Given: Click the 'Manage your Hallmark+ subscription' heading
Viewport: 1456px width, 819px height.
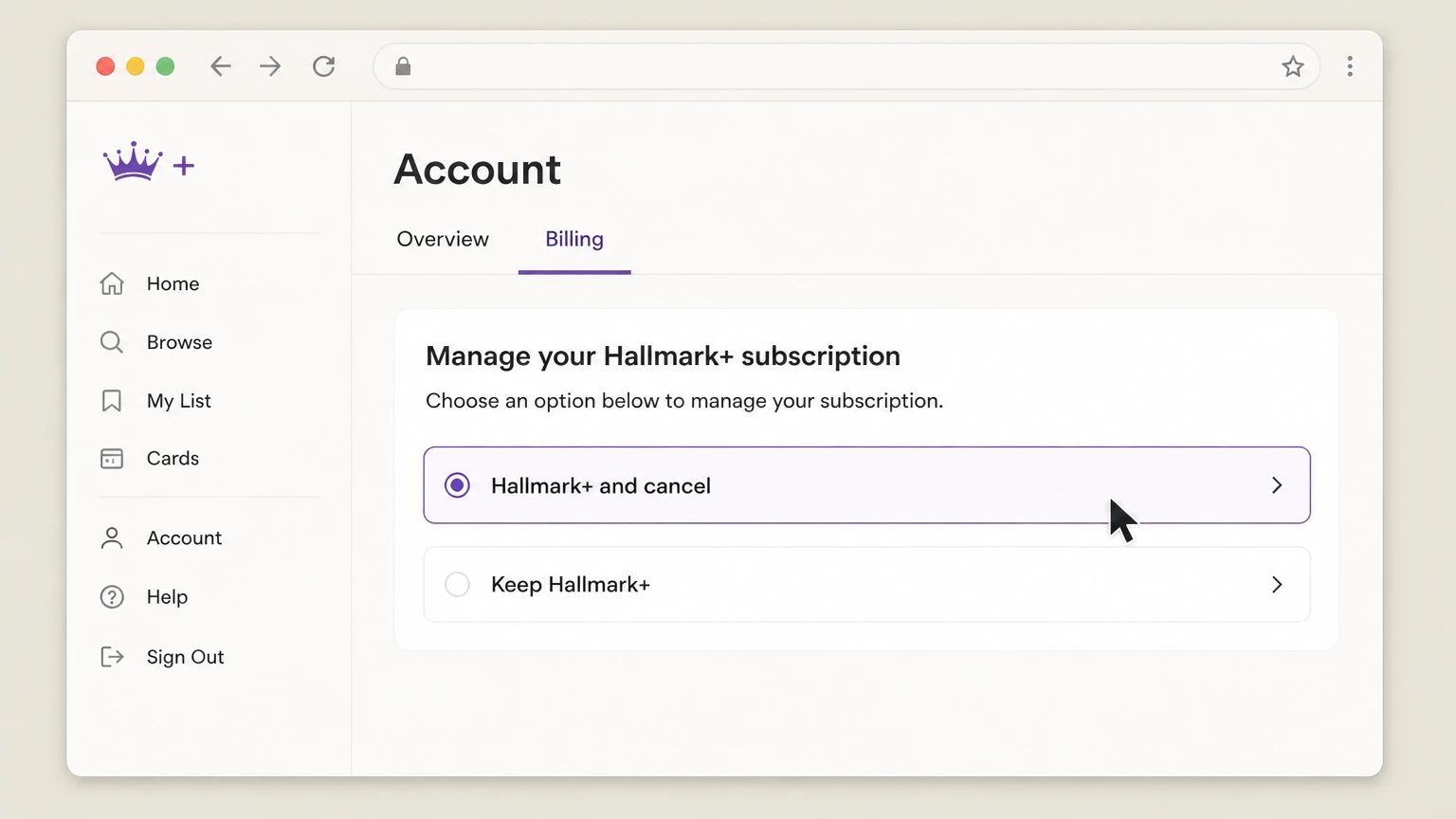Looking at the screenshot, I should tap(663, 355).
